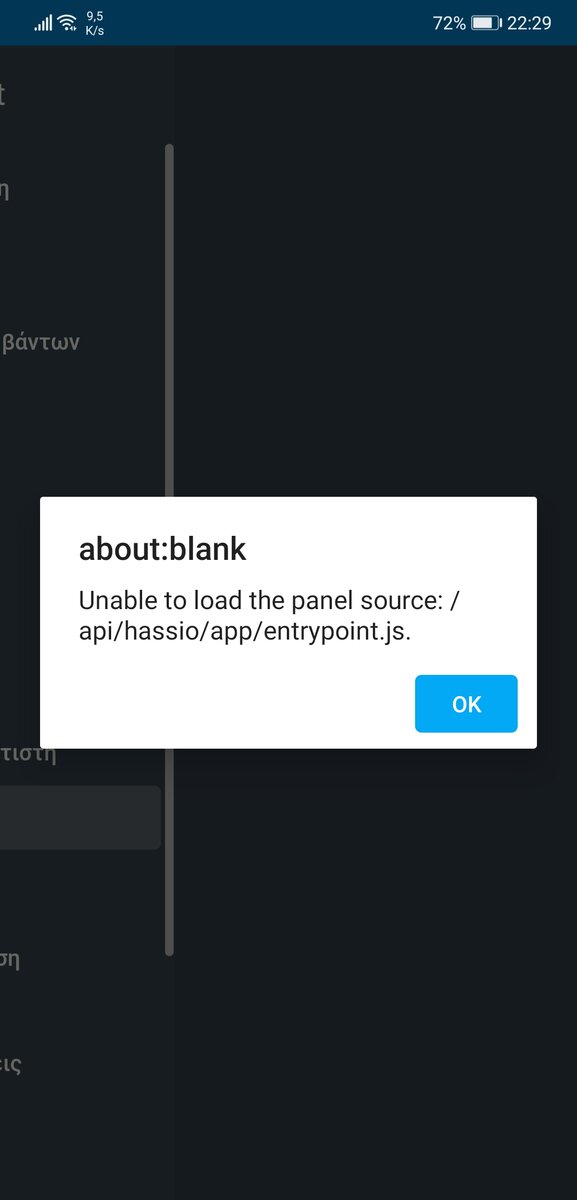The width and height of the screenshot is (577, 1200).
Task: Tap the 22:29 clock in status bar
Action: (x=529, y=23)
